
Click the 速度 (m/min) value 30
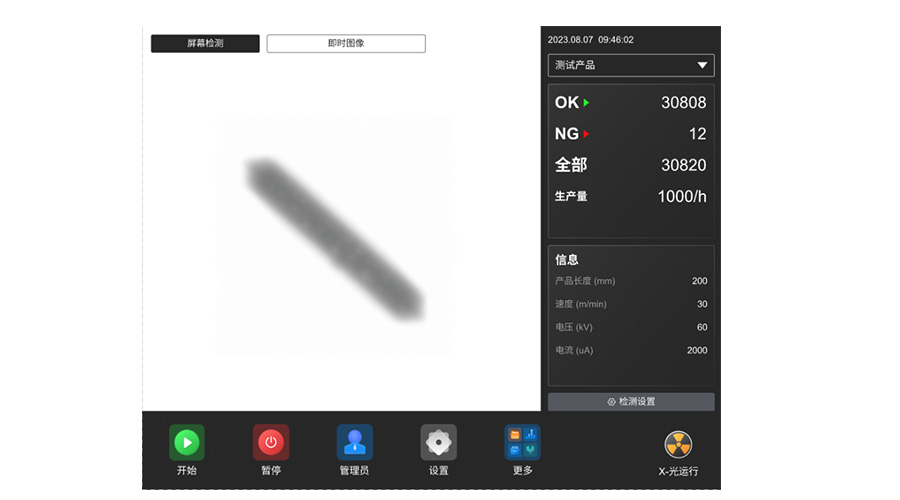pyautogui.click(x=702, y=304)
